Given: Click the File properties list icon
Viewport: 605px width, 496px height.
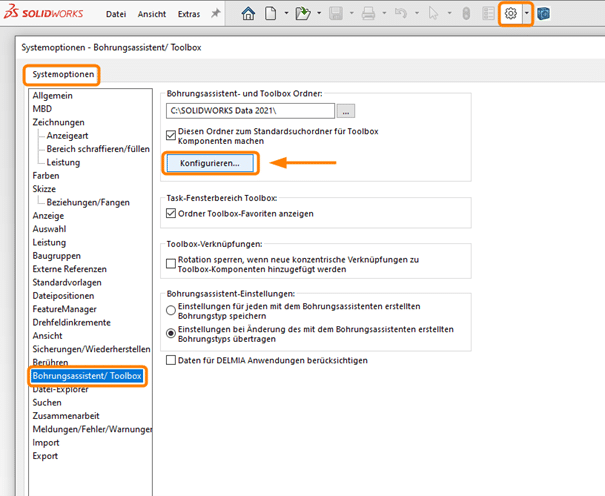Looking at the screenshot, I should pos(488,13).
